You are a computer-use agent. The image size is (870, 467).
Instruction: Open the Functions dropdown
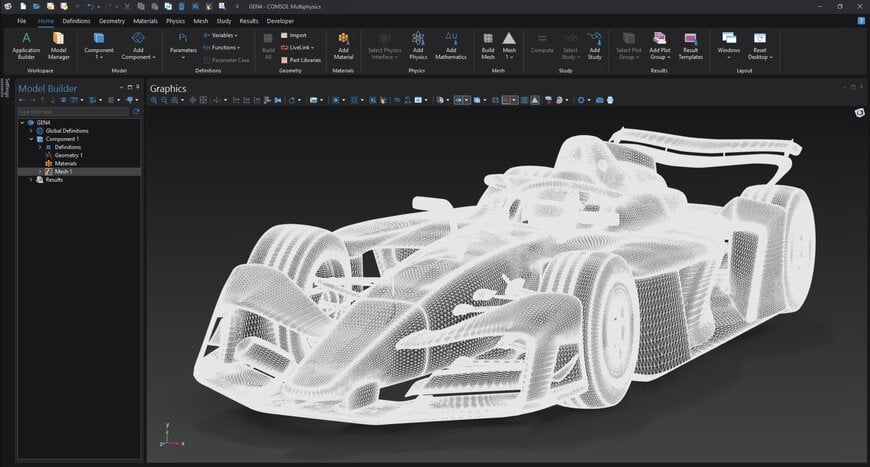222,48
